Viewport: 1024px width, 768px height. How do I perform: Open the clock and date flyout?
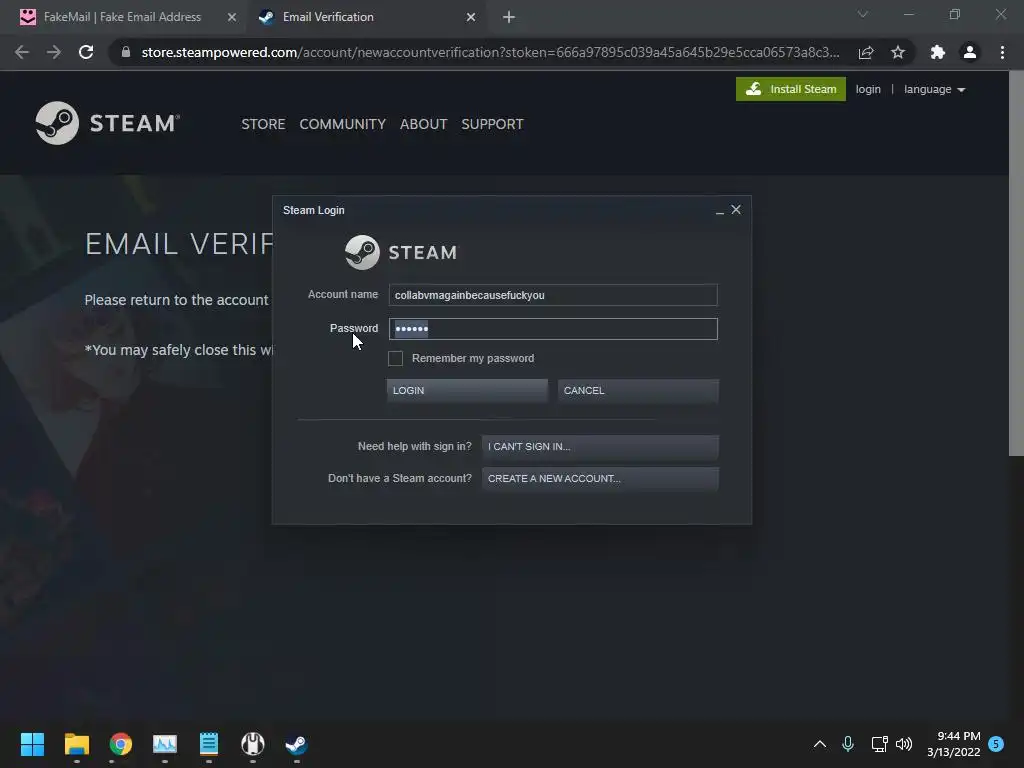click(953, 744)
